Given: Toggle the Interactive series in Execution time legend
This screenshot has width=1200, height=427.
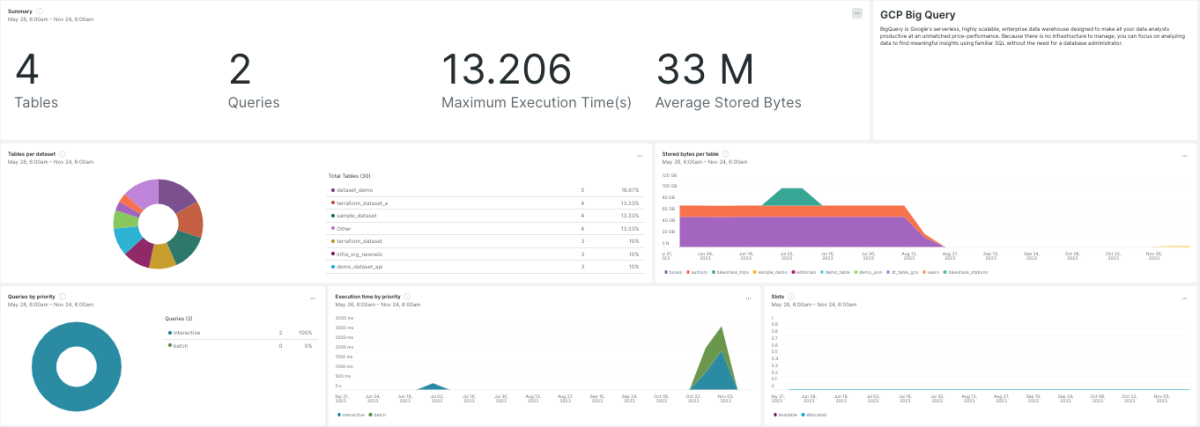Looking at the screenshot, I should [351, 414].
